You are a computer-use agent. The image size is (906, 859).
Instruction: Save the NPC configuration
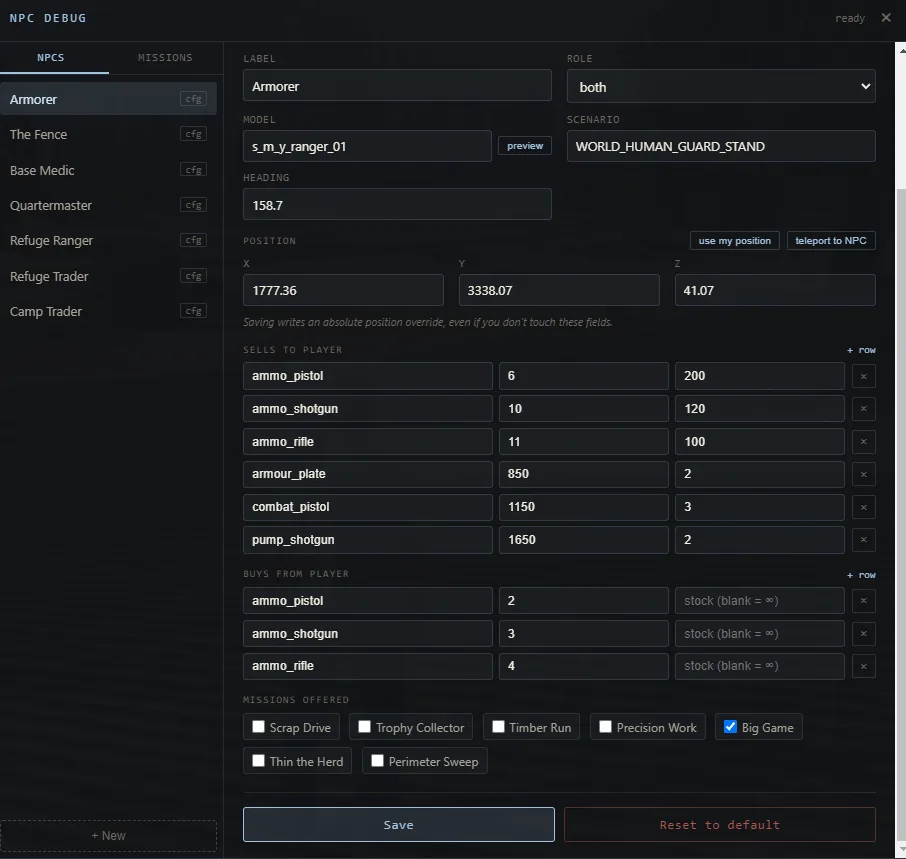[x=399, y=824]
